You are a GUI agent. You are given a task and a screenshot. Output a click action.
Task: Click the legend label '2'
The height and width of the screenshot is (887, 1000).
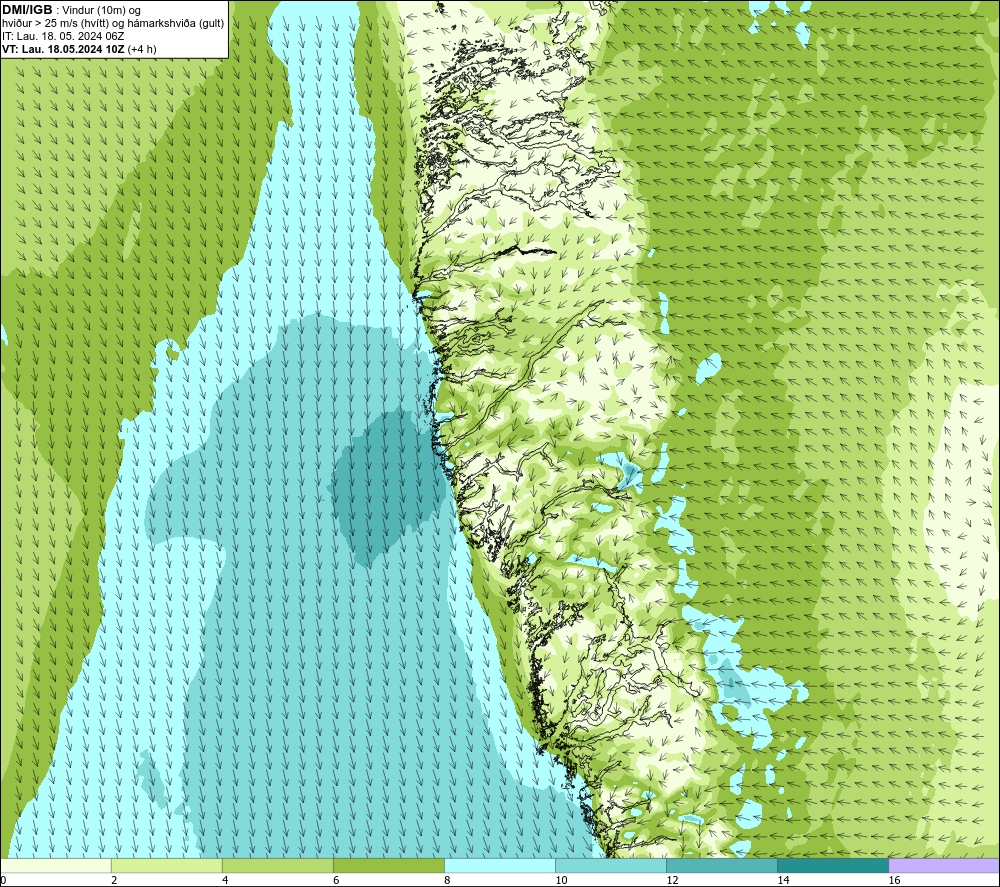pos(114,880)
